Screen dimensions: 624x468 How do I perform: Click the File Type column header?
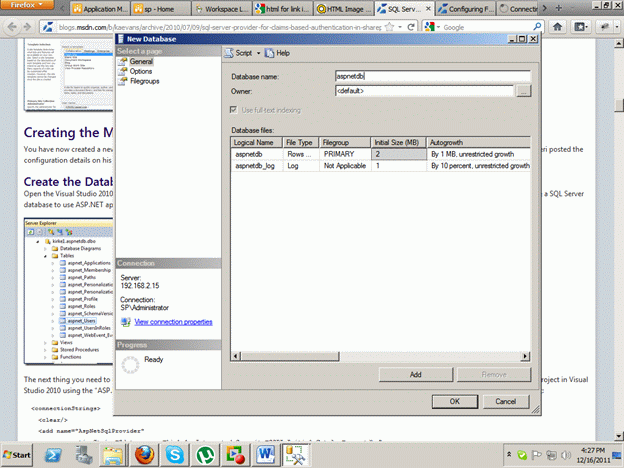301,142
